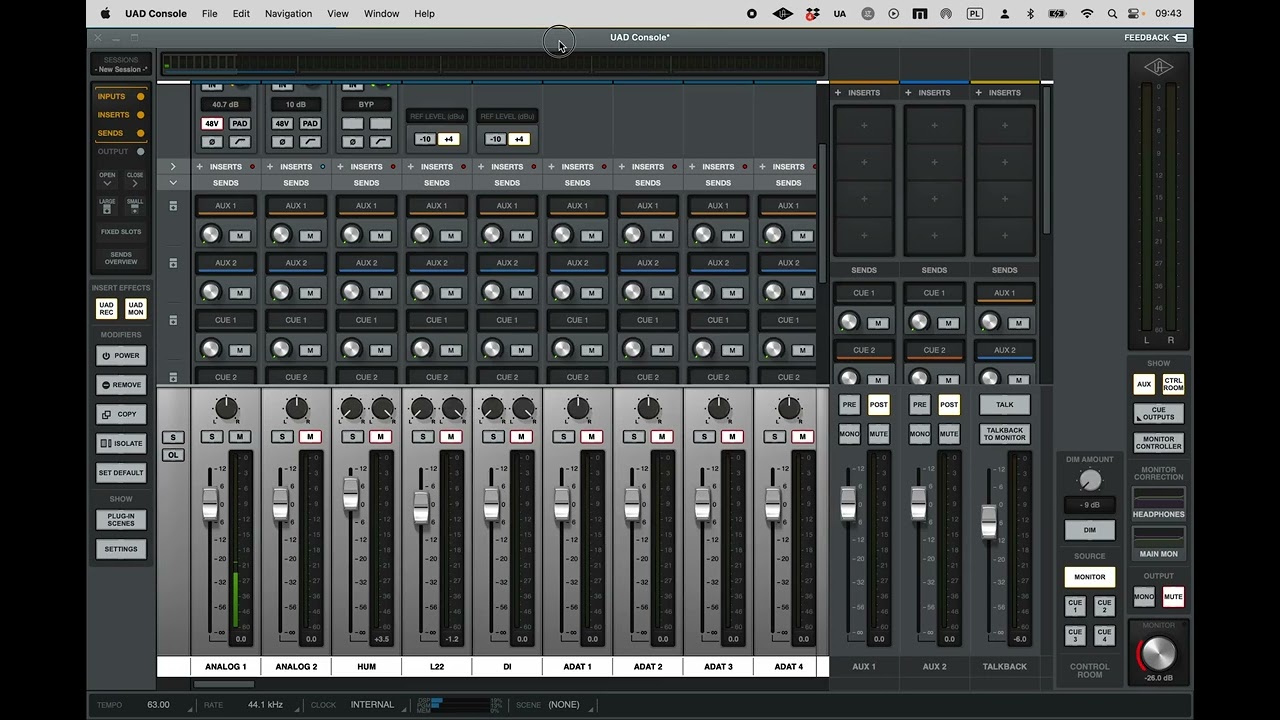Click the Universal Audio logo above meters
This screenshot has height=720, width=1280.
click(1159, 67)
